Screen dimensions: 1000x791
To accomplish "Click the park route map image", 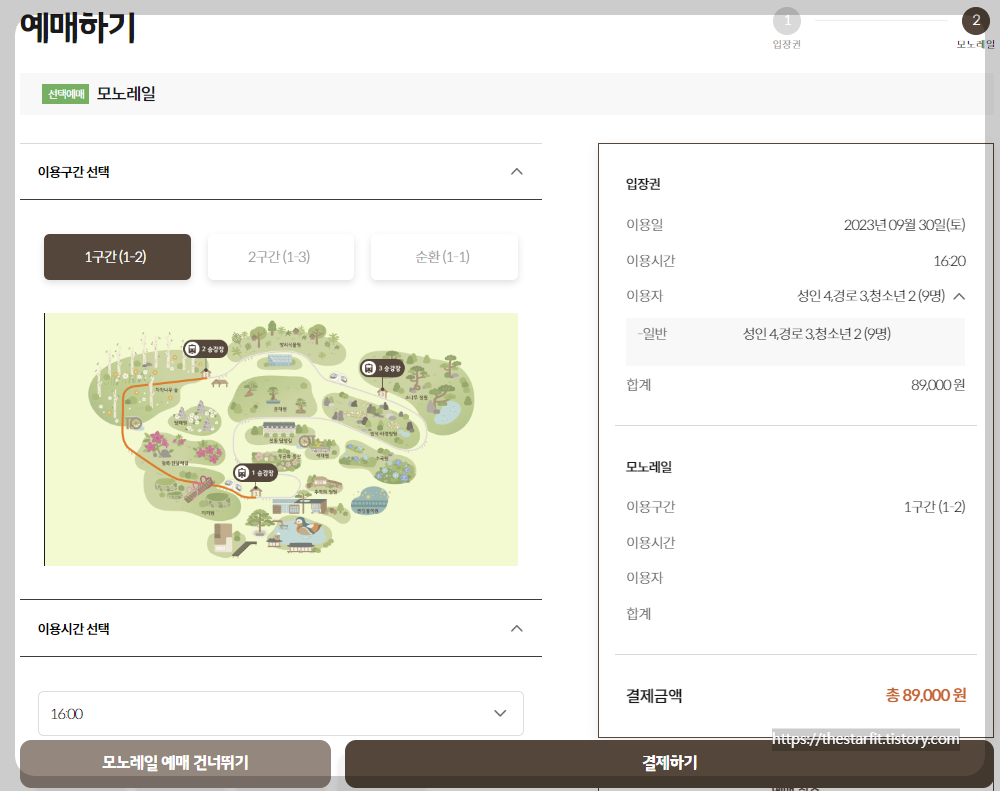I will (x=281, y=440).
